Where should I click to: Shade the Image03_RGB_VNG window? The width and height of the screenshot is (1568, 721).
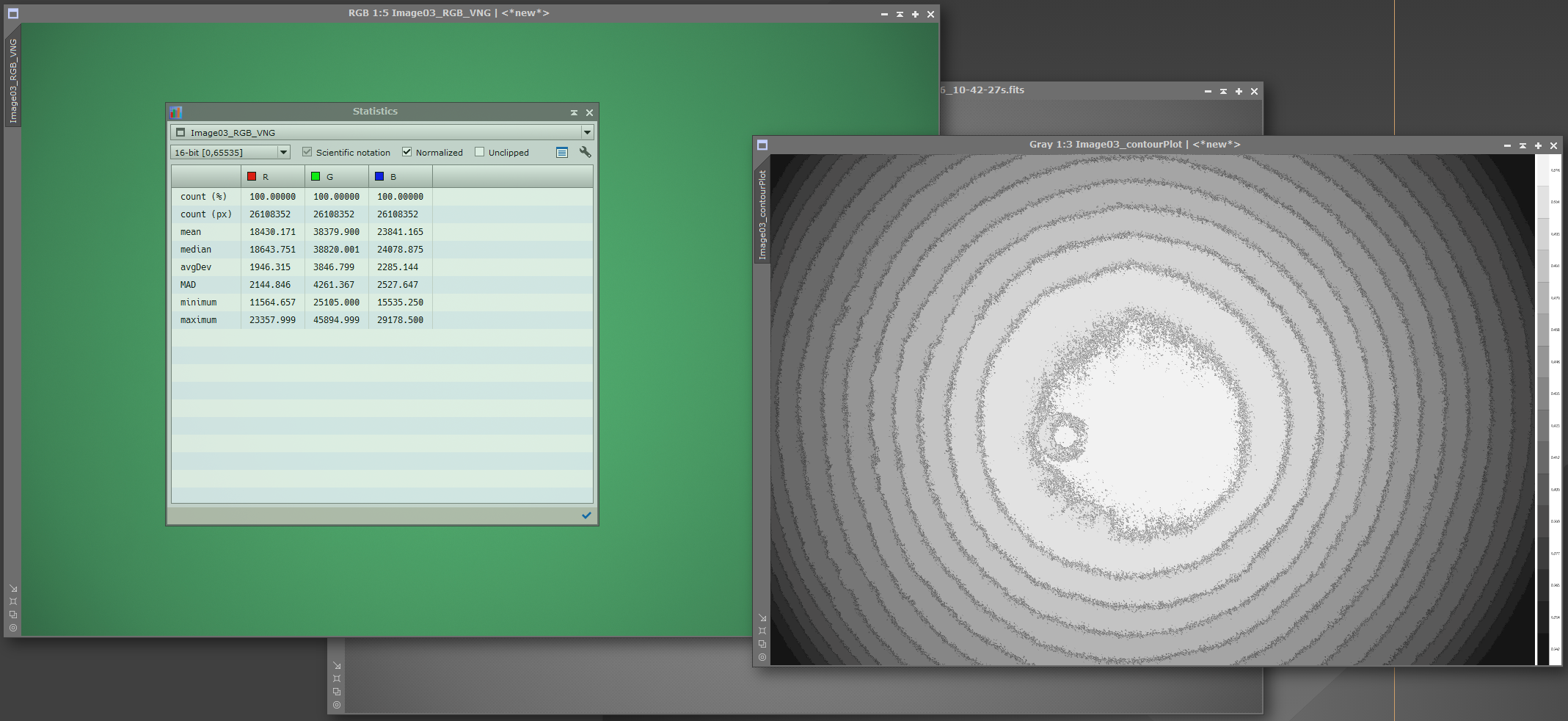(x=900, y=14)
